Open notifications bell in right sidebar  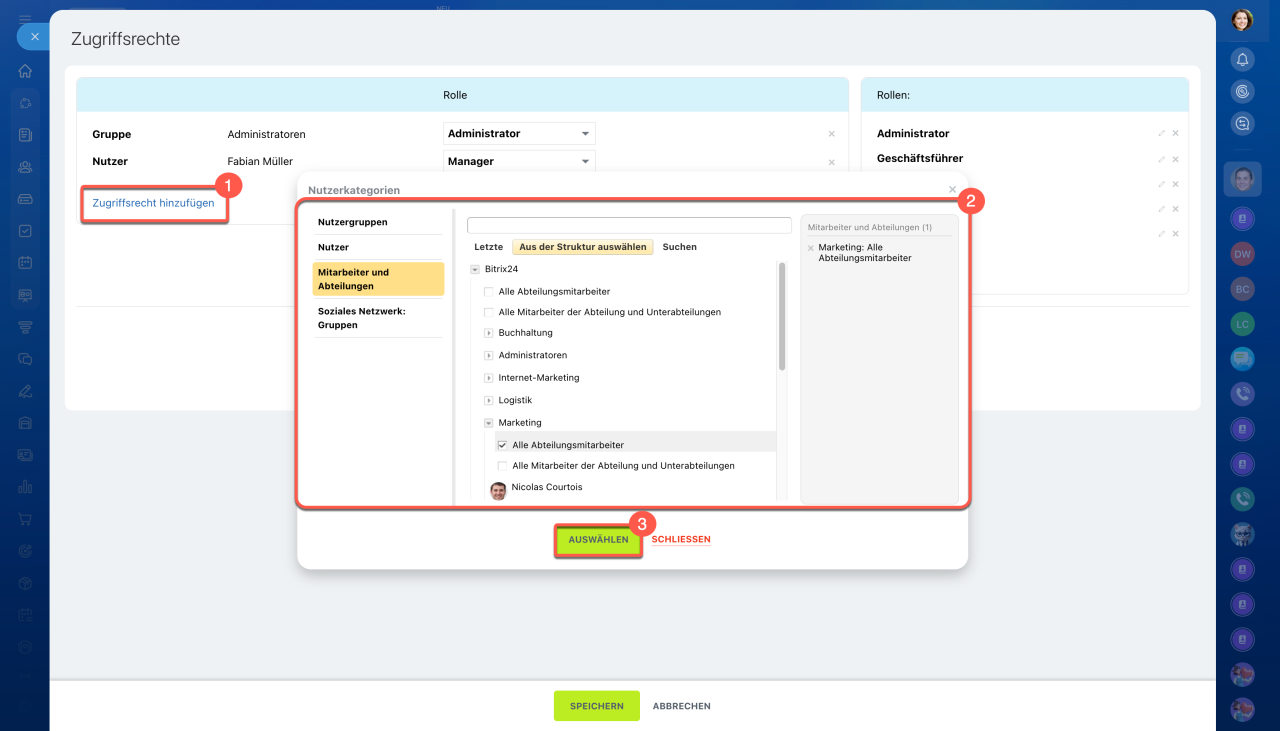pos(1242,59)
